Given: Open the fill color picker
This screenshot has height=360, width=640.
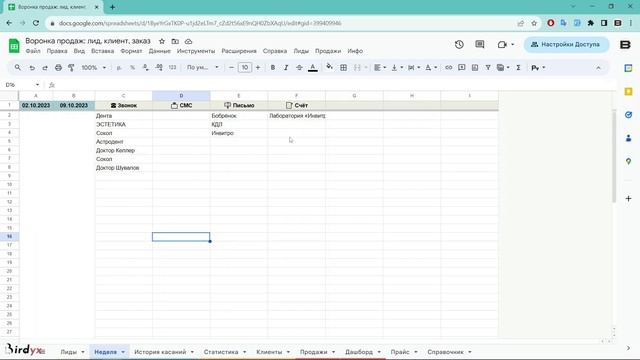Looking at the screenshot, I should (329, 67).
